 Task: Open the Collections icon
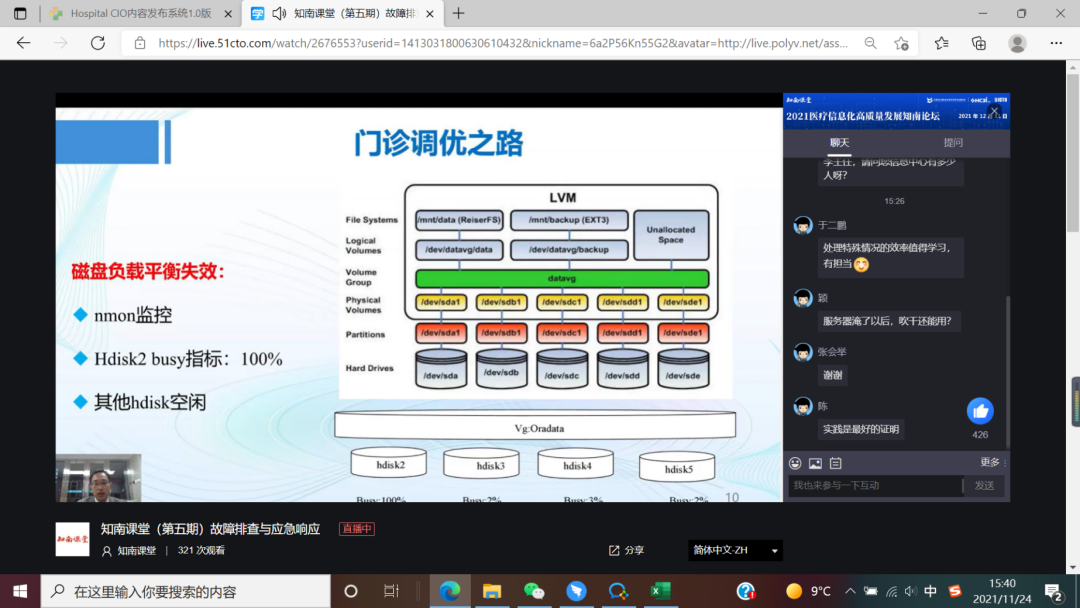pos(979,43)
